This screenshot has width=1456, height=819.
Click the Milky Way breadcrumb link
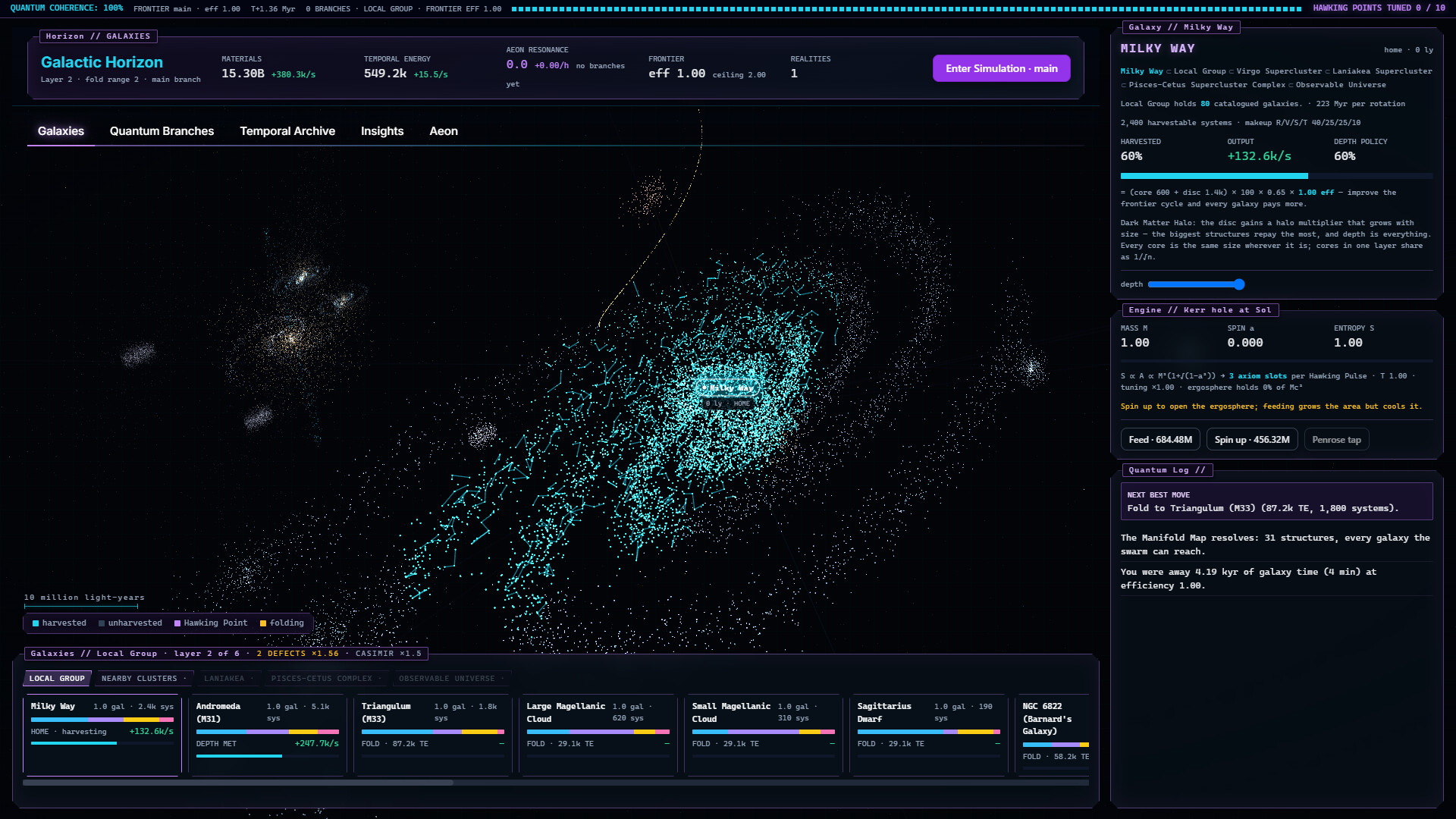1141,71
